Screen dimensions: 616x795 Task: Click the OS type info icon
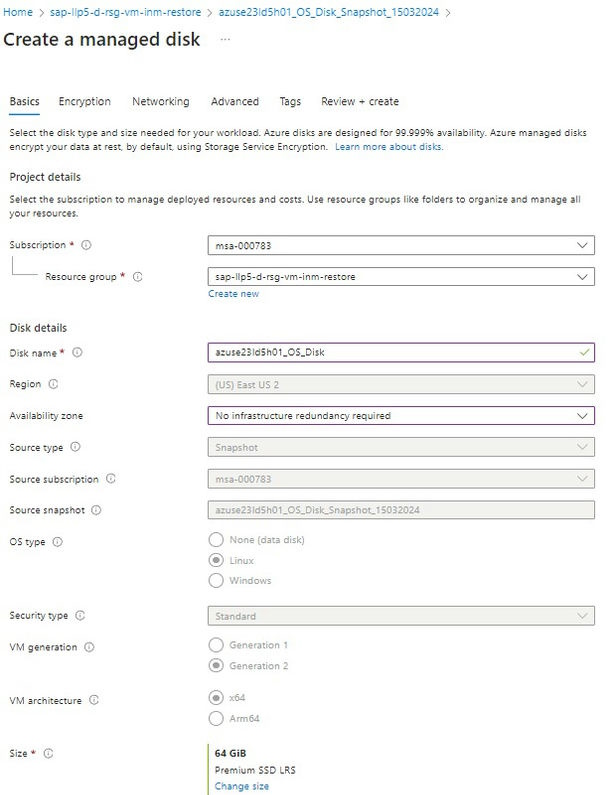[x=57, y=542]
